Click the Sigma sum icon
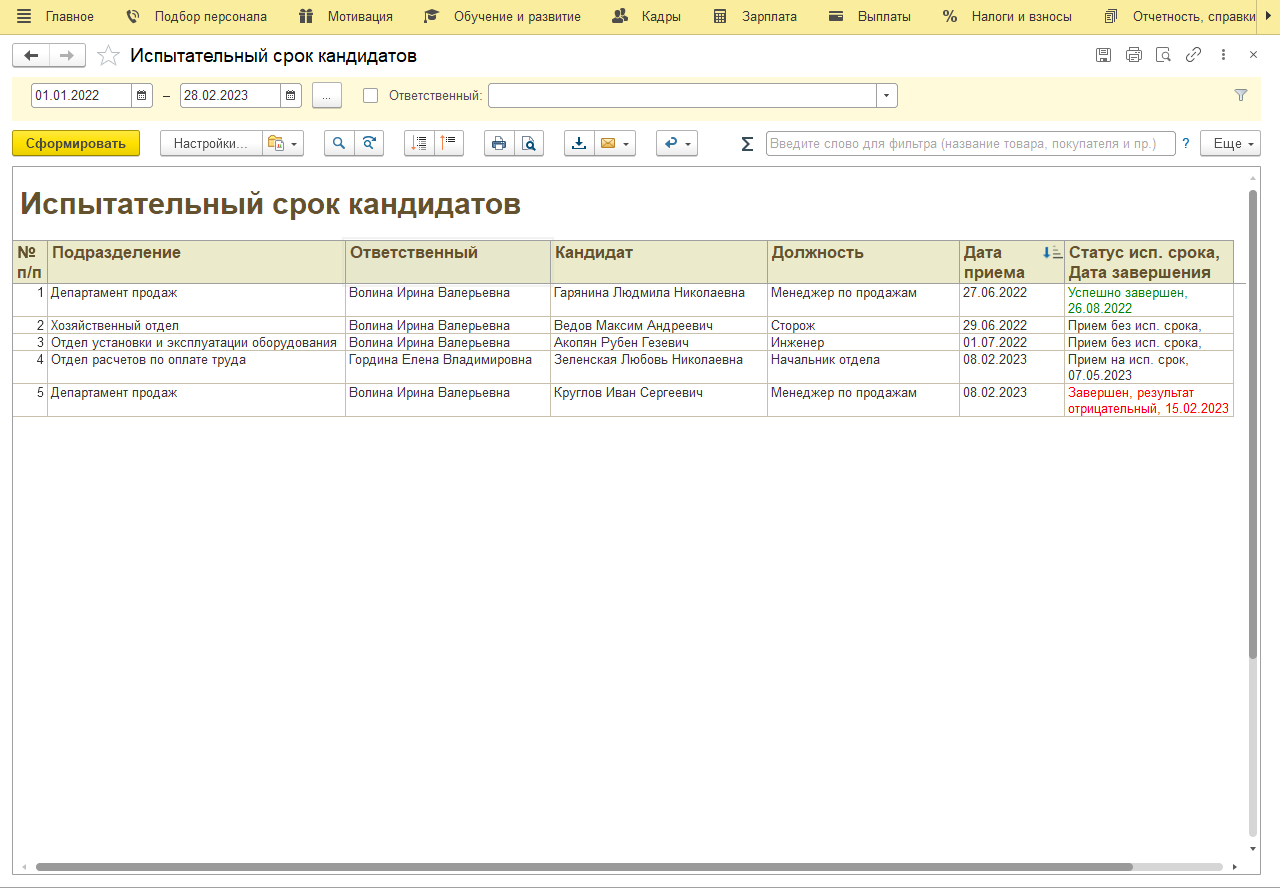Screen dimensions: 1280x888 pos(747,144)
